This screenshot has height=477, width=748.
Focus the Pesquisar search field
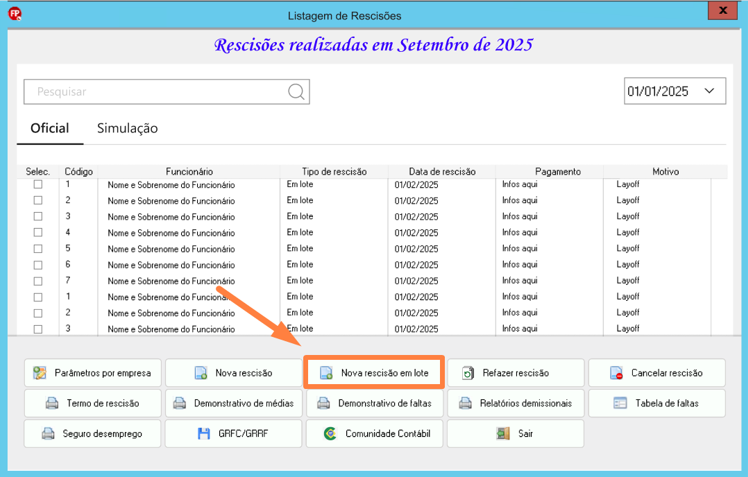tap(166, 92)
